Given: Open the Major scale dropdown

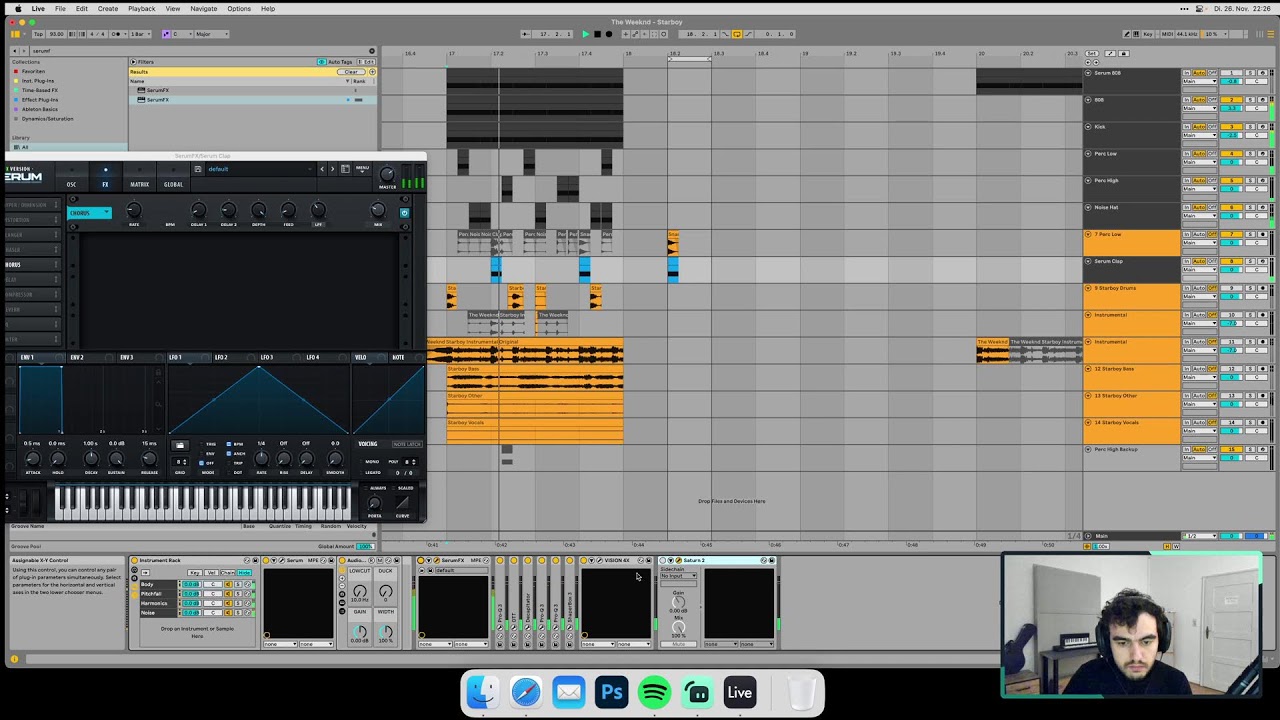Looking at the screenshot, I should (214, 34).
